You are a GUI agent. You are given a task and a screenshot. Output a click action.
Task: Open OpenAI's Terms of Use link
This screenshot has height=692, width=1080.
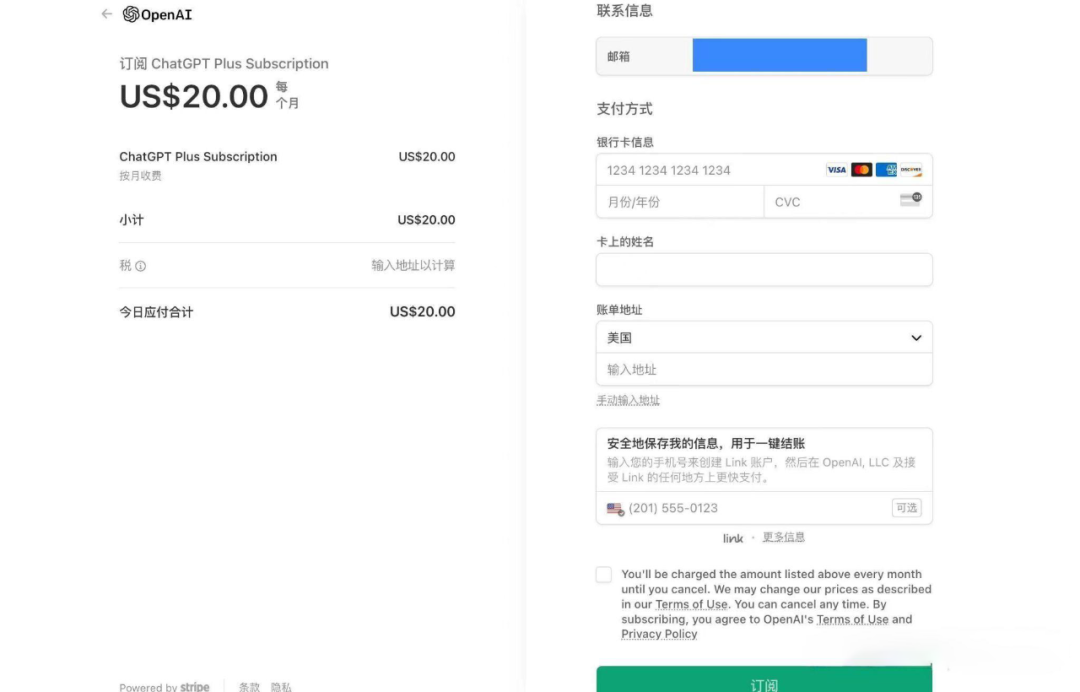852,620
